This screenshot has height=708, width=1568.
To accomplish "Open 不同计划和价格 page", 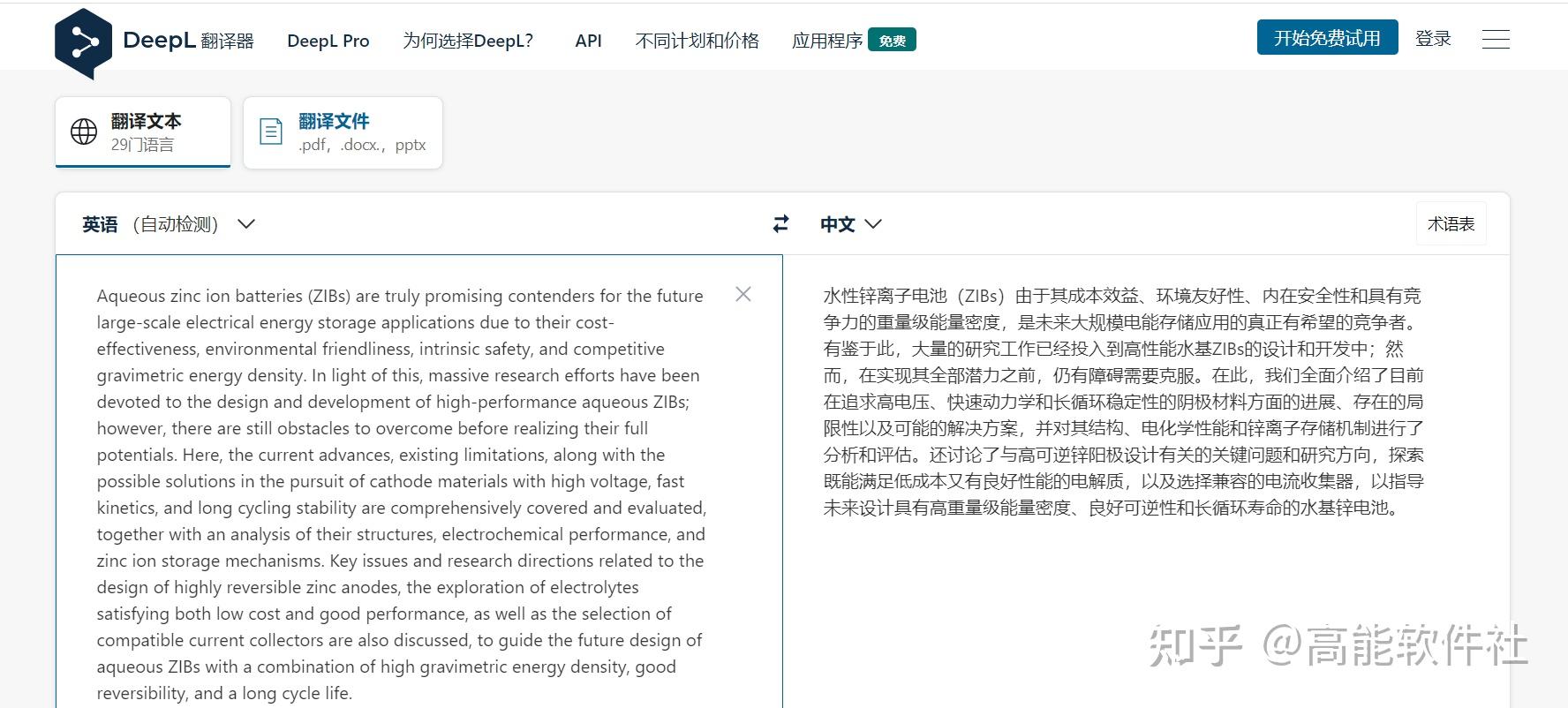I will (x=697, y=41).
